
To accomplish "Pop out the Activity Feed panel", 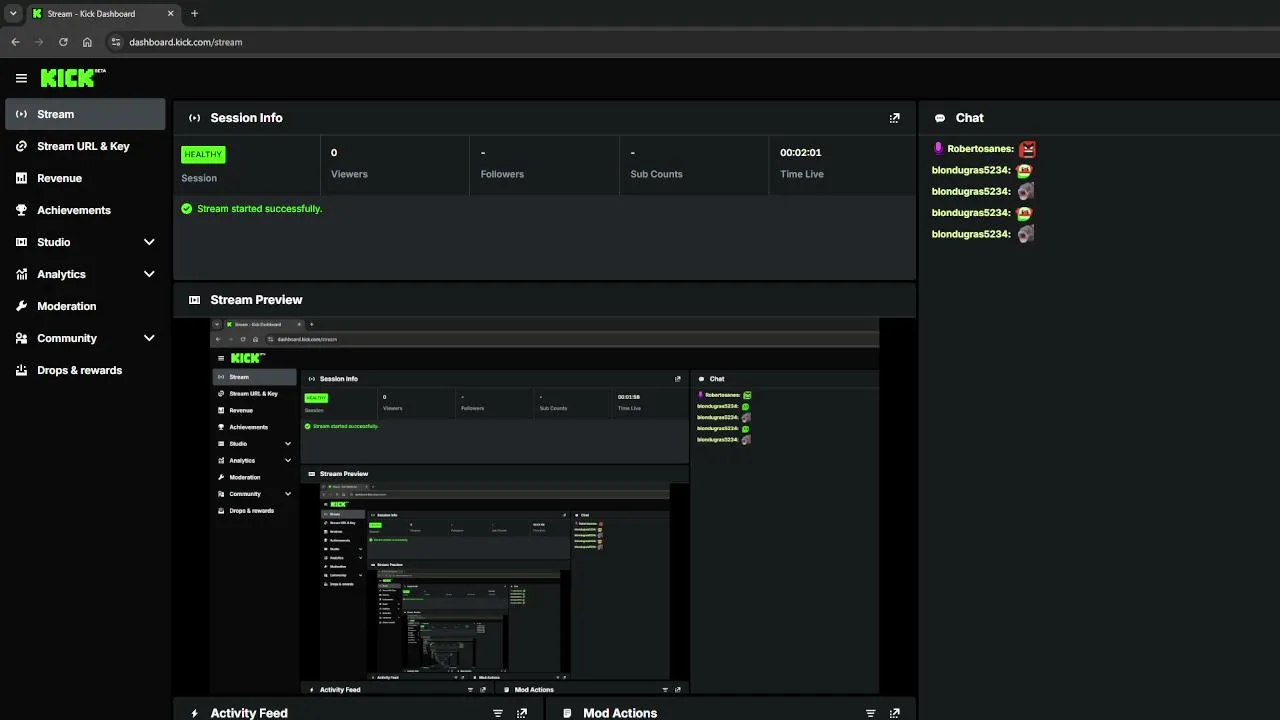I will pyautogui.click(x=521, y=713).
